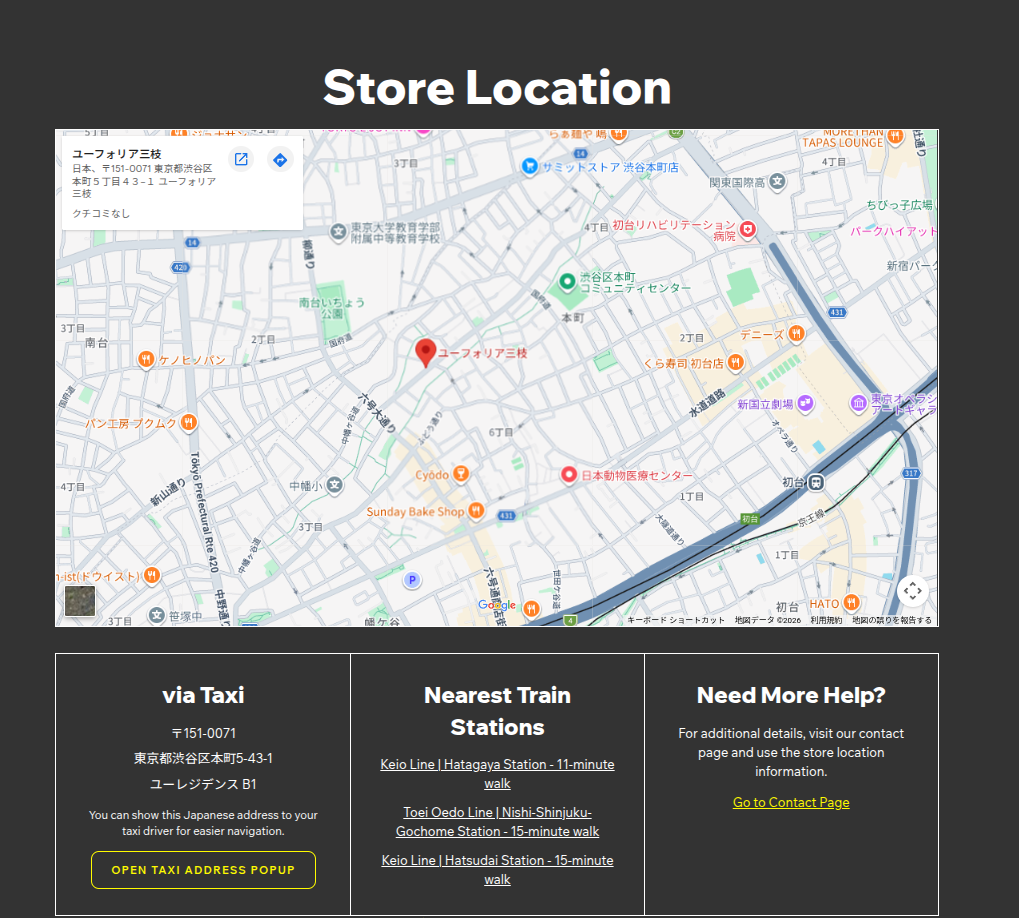Open map camera controls button

912,591
